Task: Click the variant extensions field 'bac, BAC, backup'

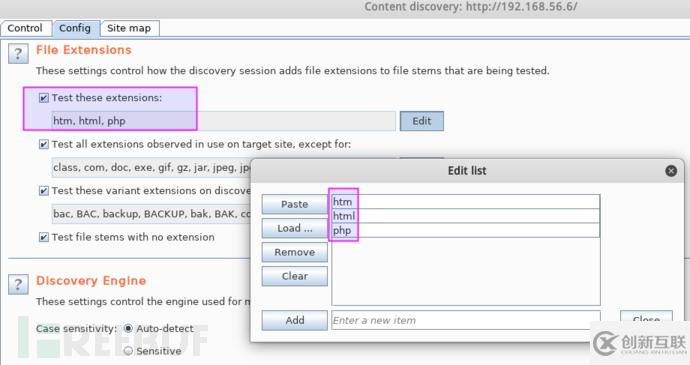Action: [x=151, y=214]
